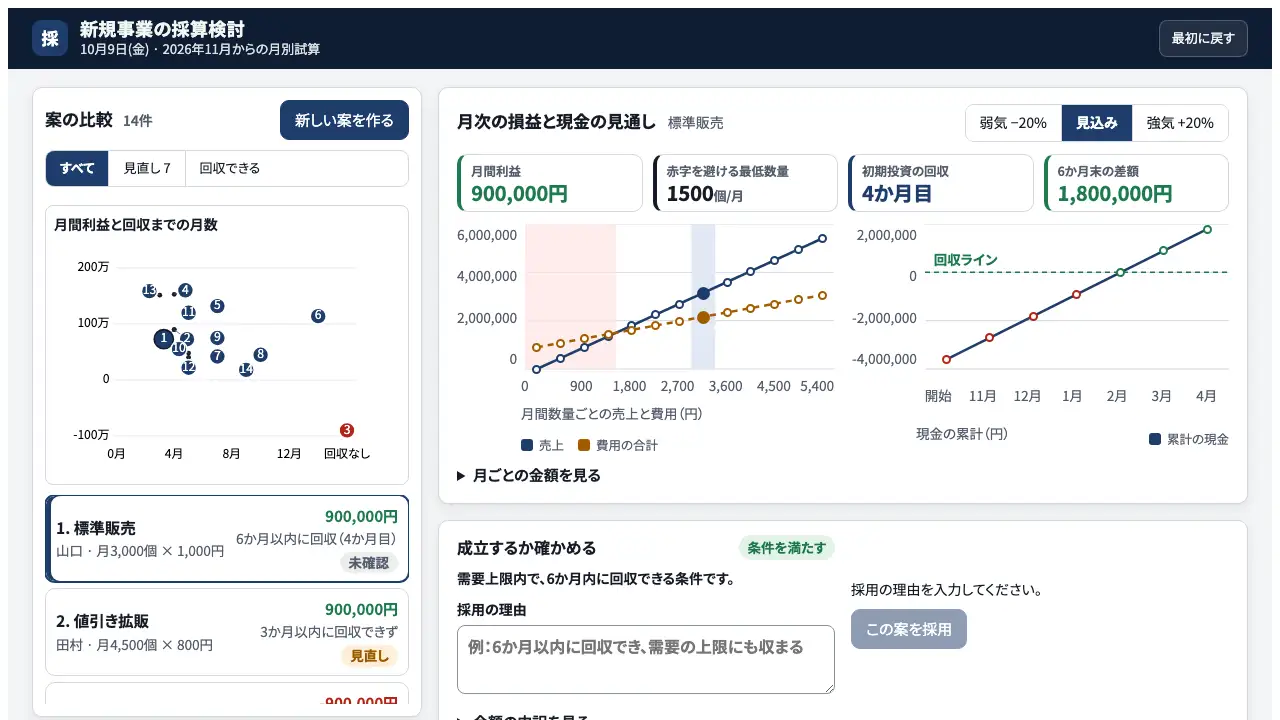The height and width of the screenshot is (720, 1280).
Task: Switch scenario to 強気 +20%
Action: click(1180, 123)
